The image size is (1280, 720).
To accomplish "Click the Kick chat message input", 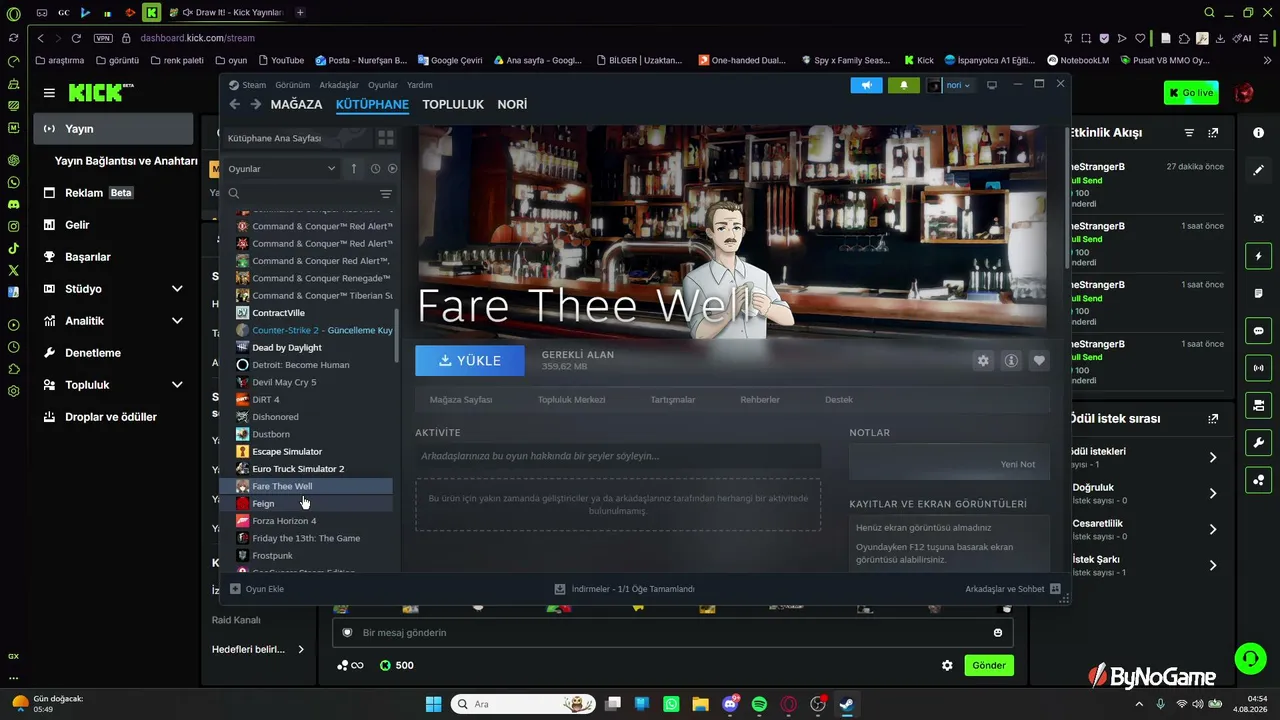I will (672, 632).
